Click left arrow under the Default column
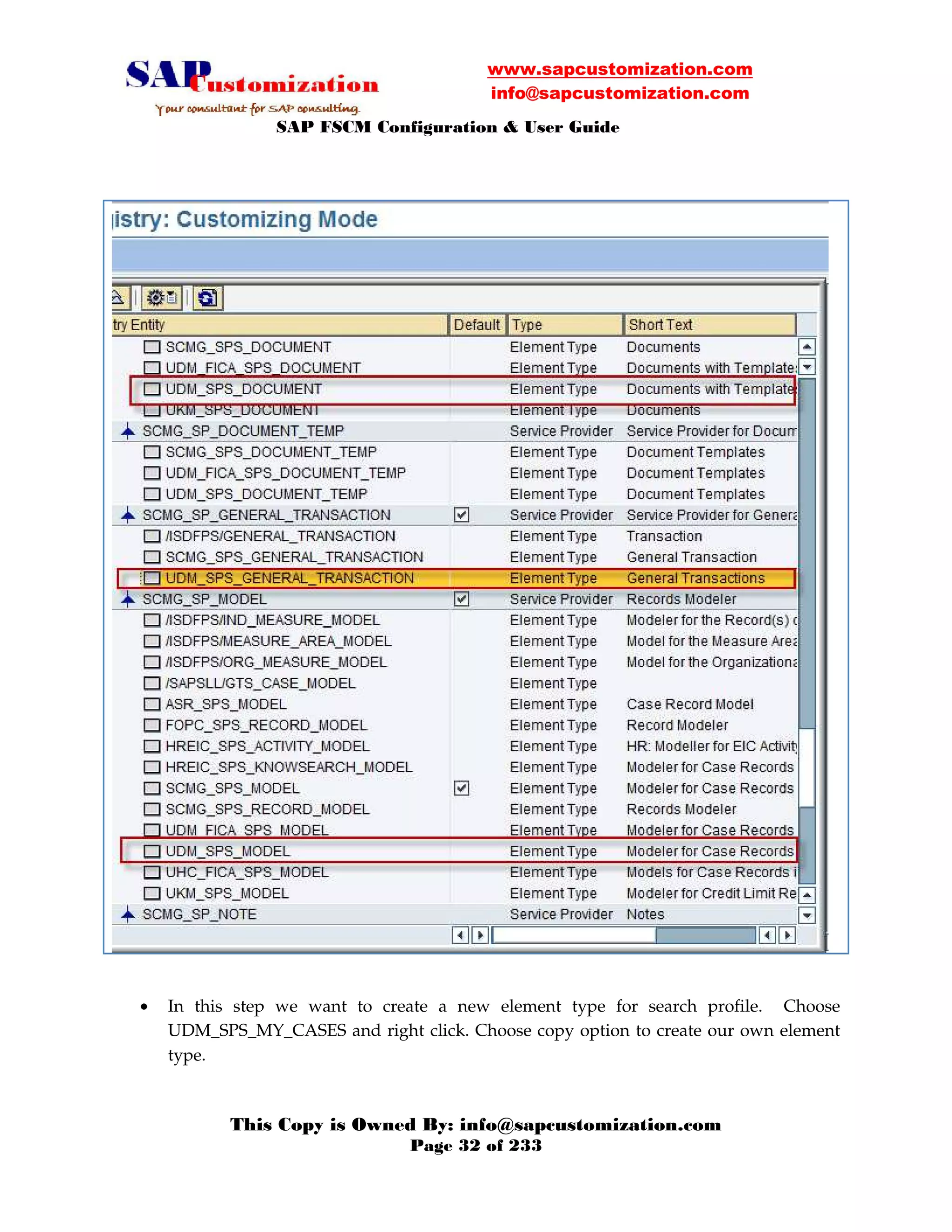This screenshot has width=952, height=1232. coord(461,935)
